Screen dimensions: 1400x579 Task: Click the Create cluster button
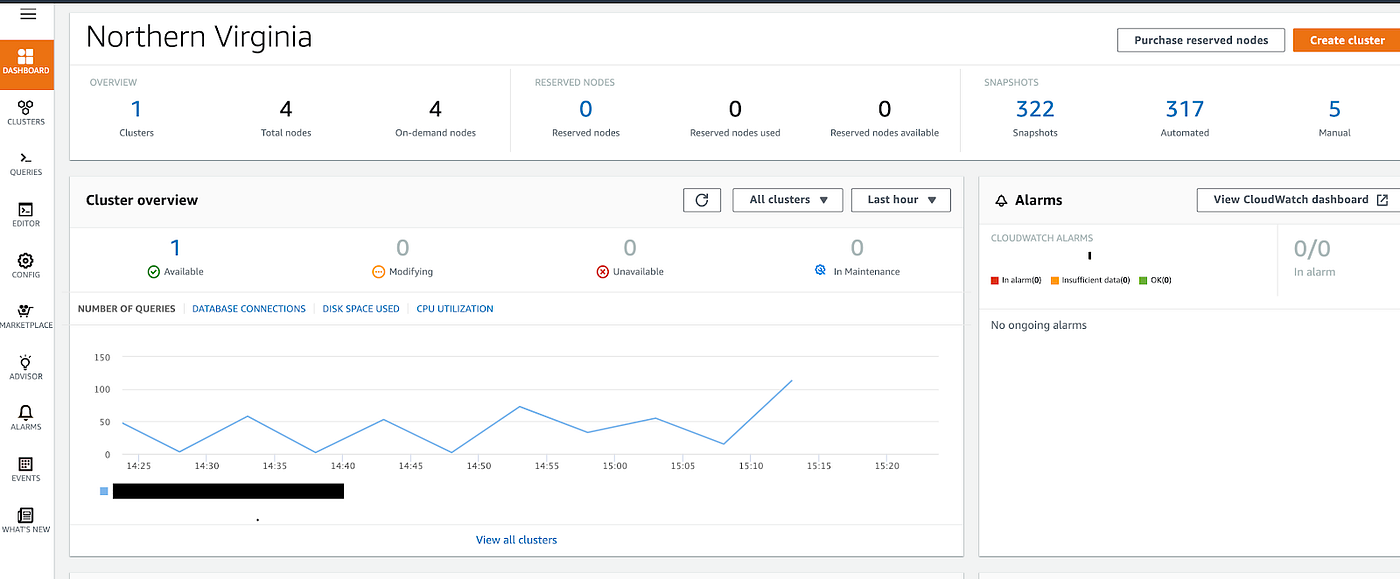(1347, 40)
